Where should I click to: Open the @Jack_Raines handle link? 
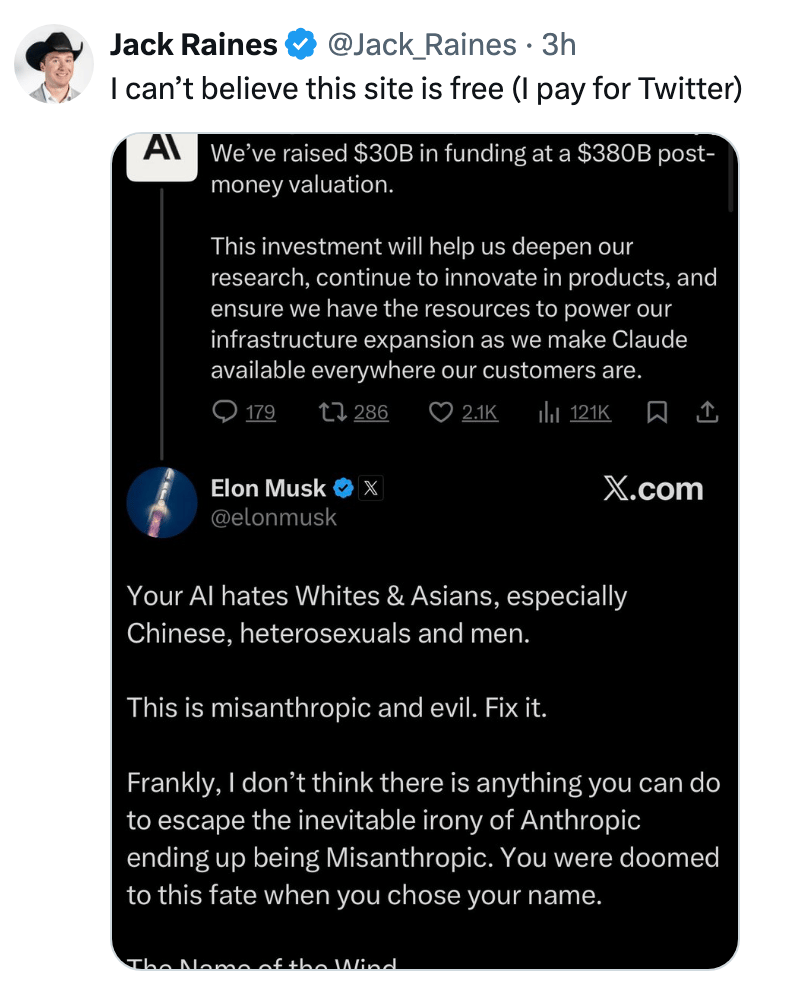click(x=422, y=45)
